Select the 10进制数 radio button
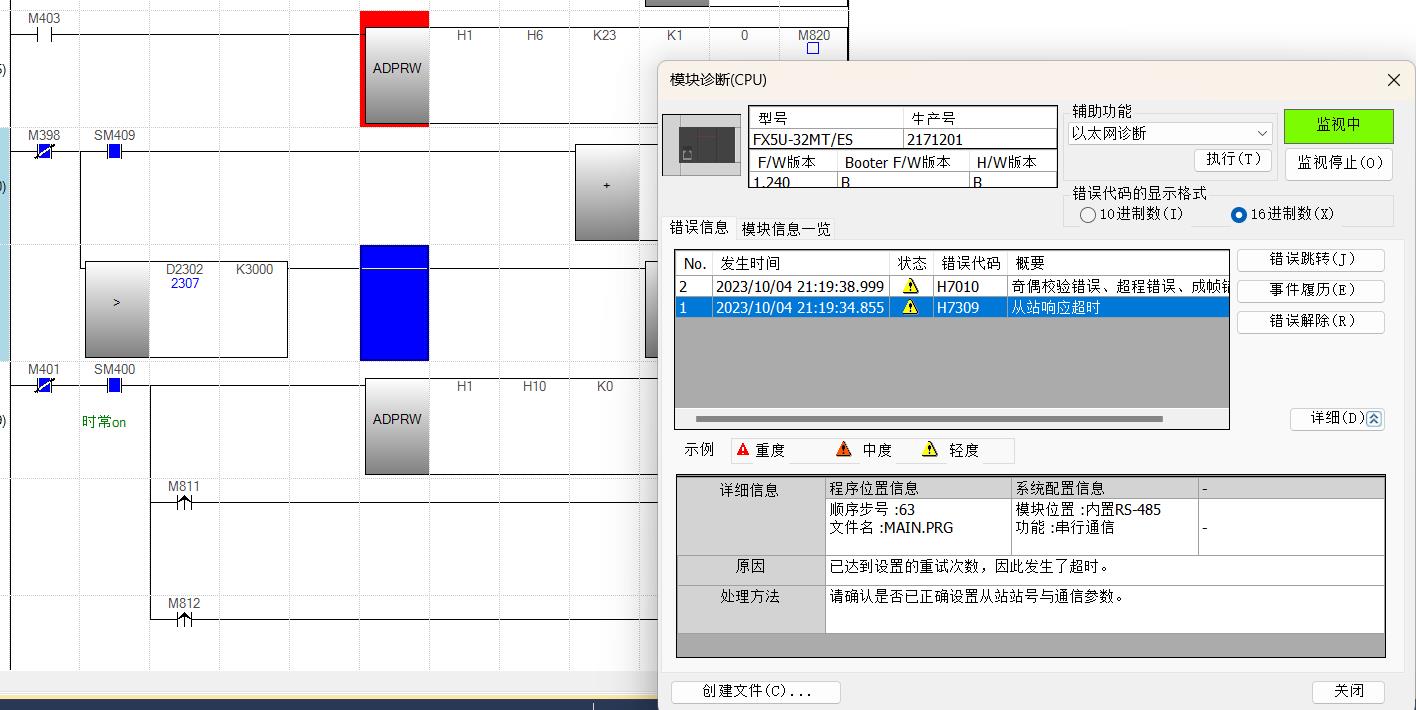 point(1088,215)
